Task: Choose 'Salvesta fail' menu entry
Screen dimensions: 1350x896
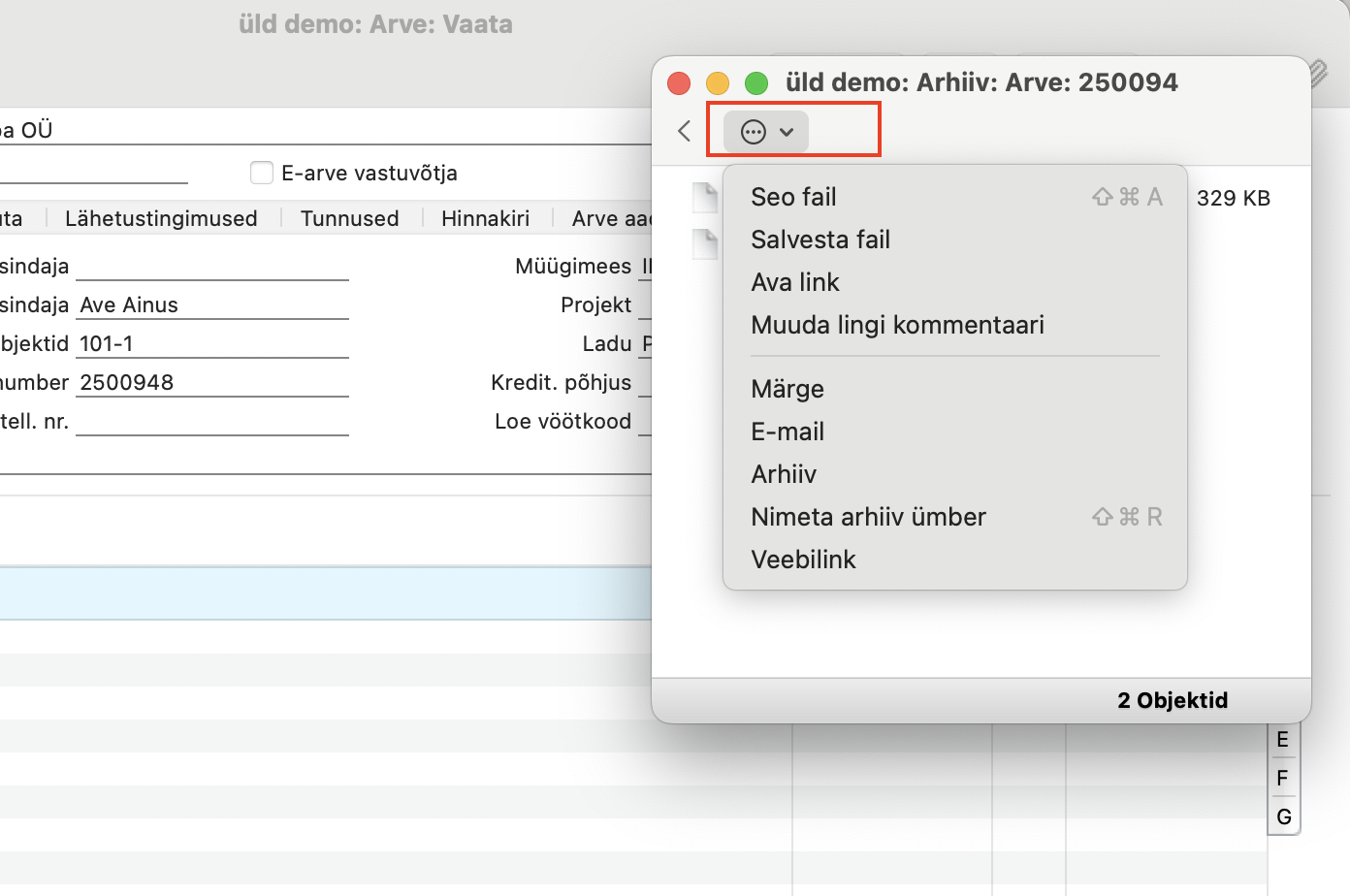Action: point(820,240)
